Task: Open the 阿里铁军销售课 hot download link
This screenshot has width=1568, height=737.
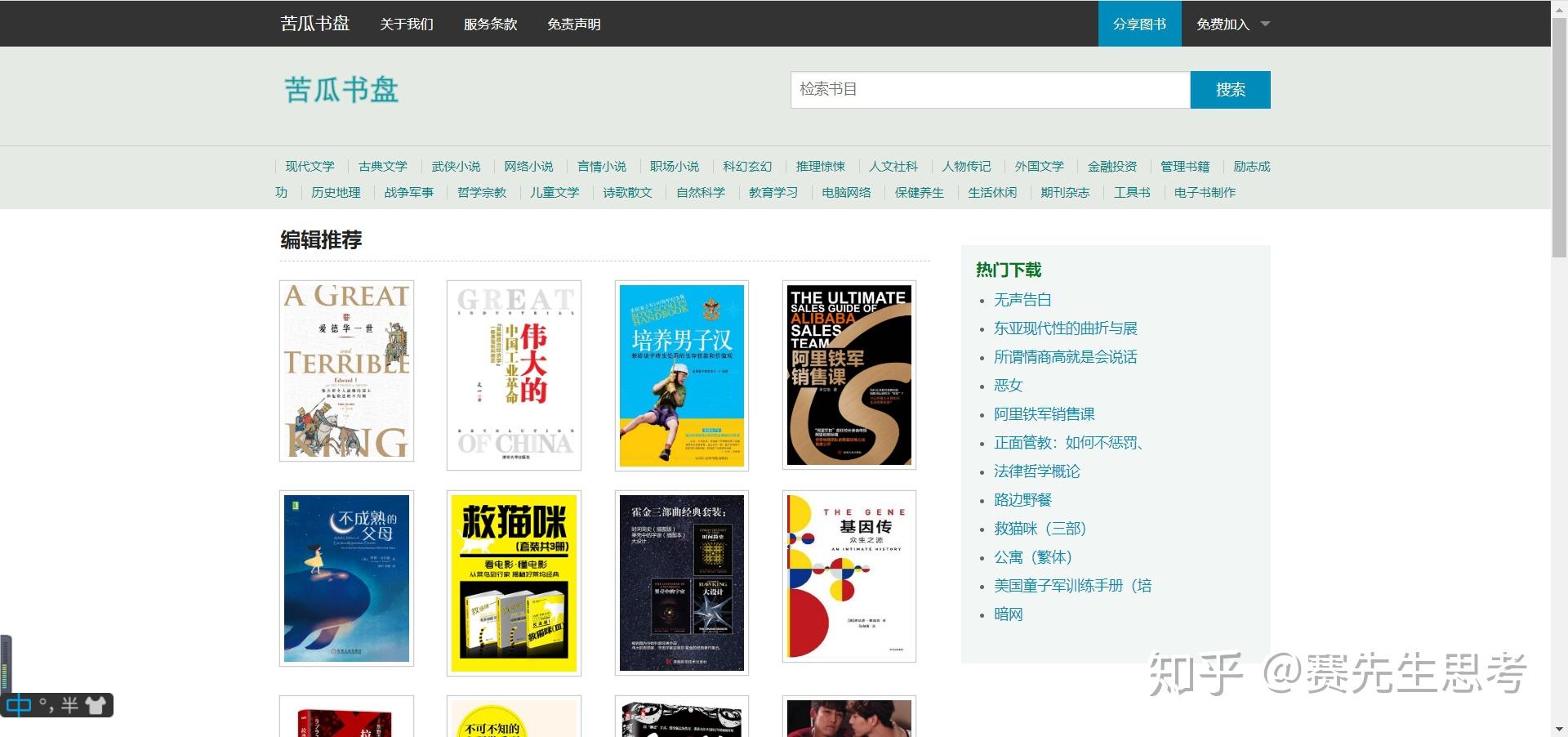Action: [1044, 414]
